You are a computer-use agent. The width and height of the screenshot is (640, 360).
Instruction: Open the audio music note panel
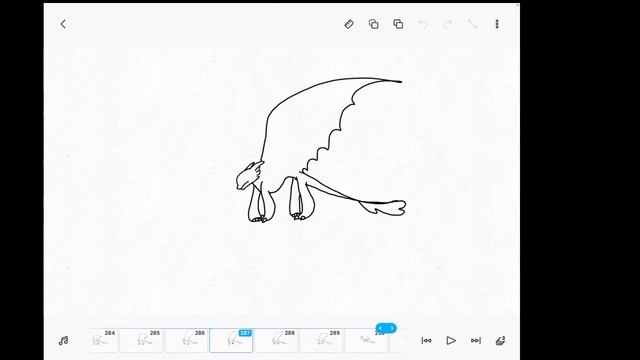point(63,340)
